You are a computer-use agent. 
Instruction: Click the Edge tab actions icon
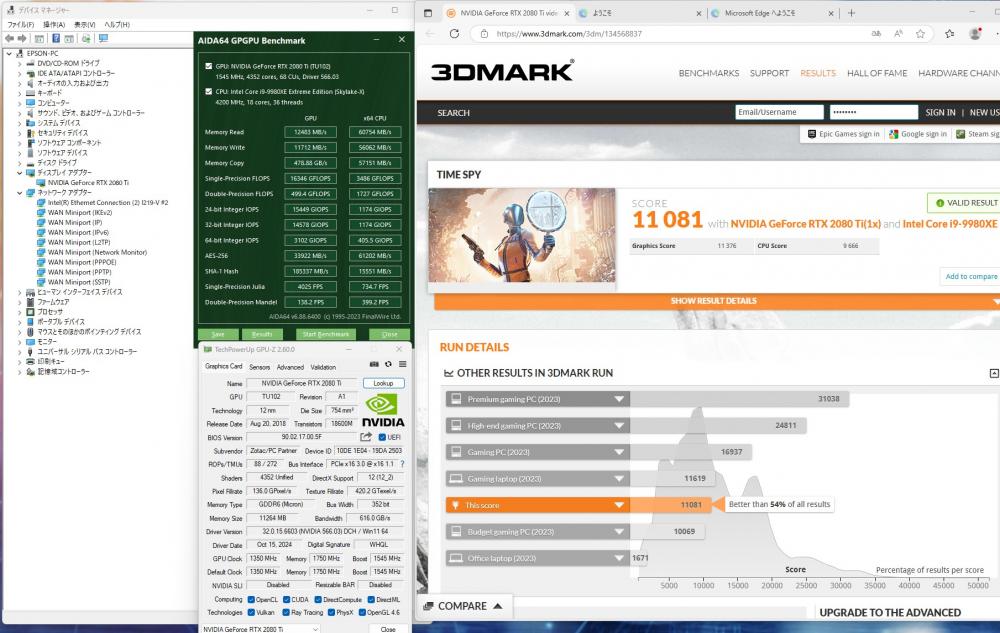(428, 13)
